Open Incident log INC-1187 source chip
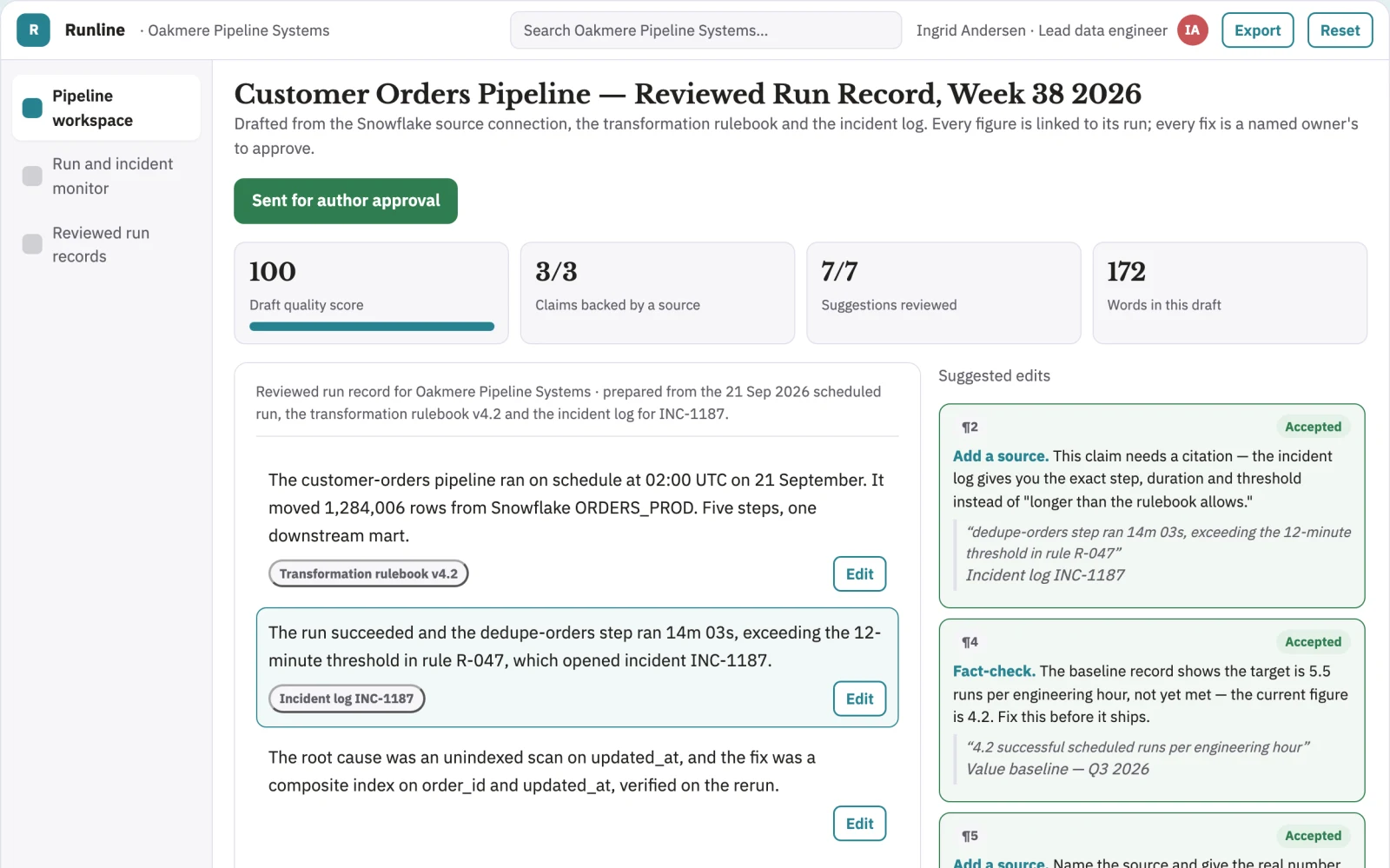 click(x=347, y=699)
